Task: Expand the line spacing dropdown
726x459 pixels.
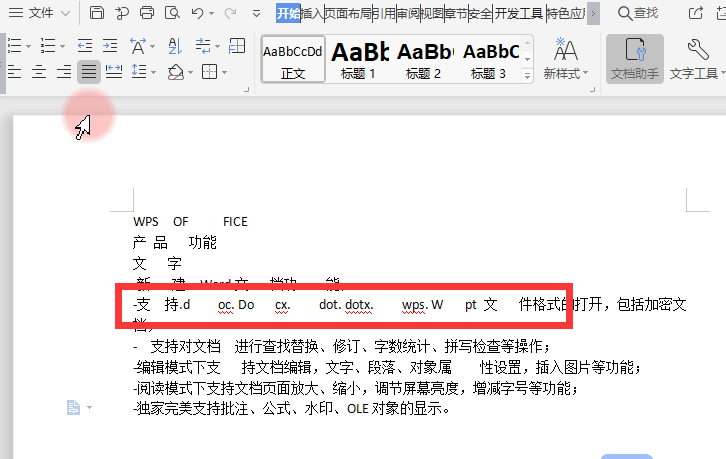Action: (153, 72)
